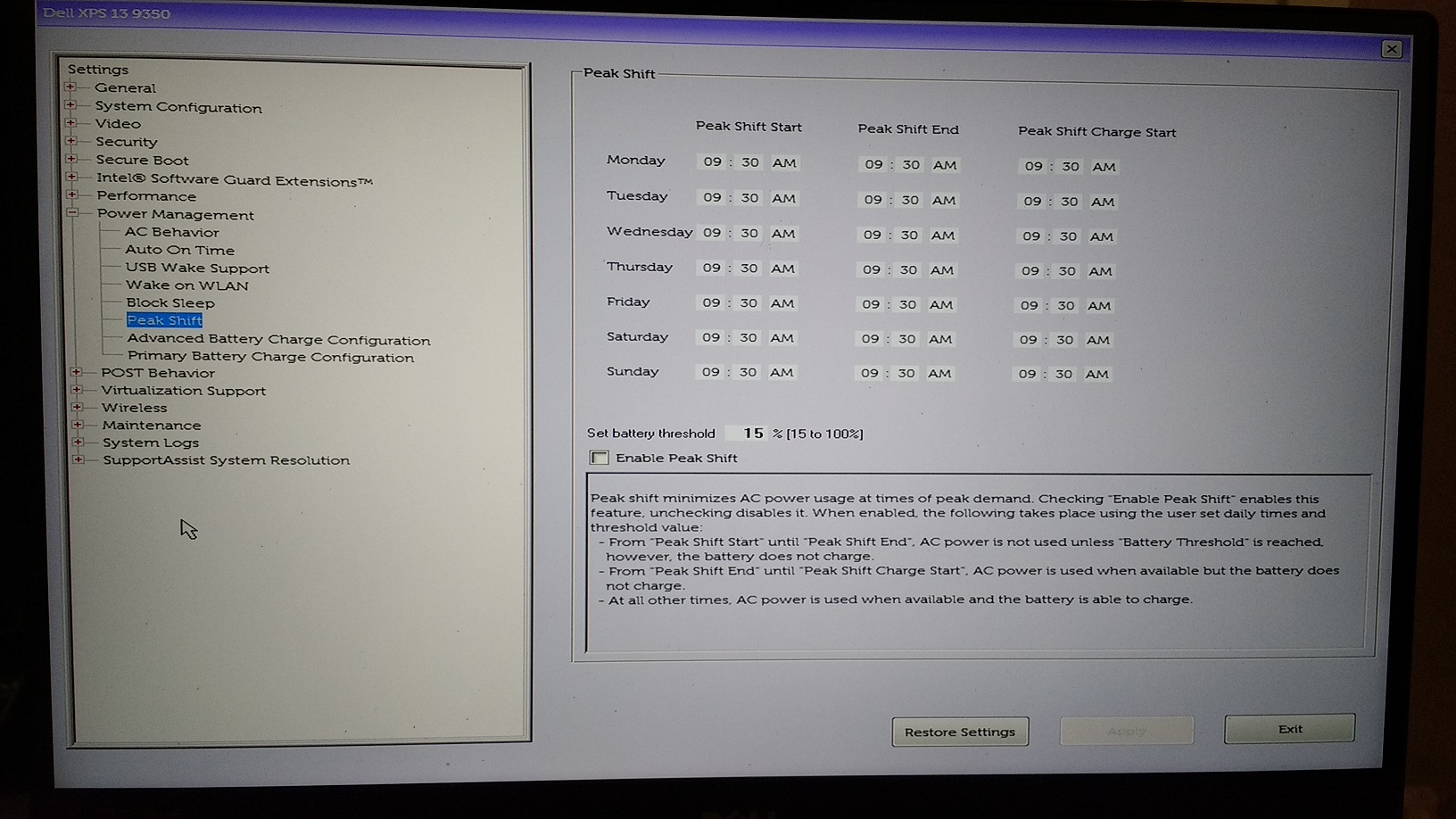Viewport: 1456px width, 819px height.
Task: Toggle Thursday Peak Shift Start AM/PM
Action: click(x=782, y=268)
